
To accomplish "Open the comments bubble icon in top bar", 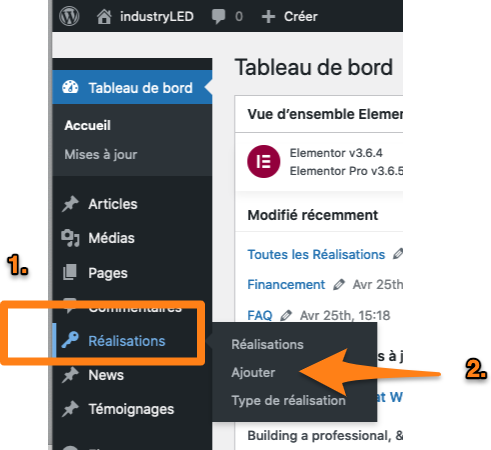I will 218,16.
